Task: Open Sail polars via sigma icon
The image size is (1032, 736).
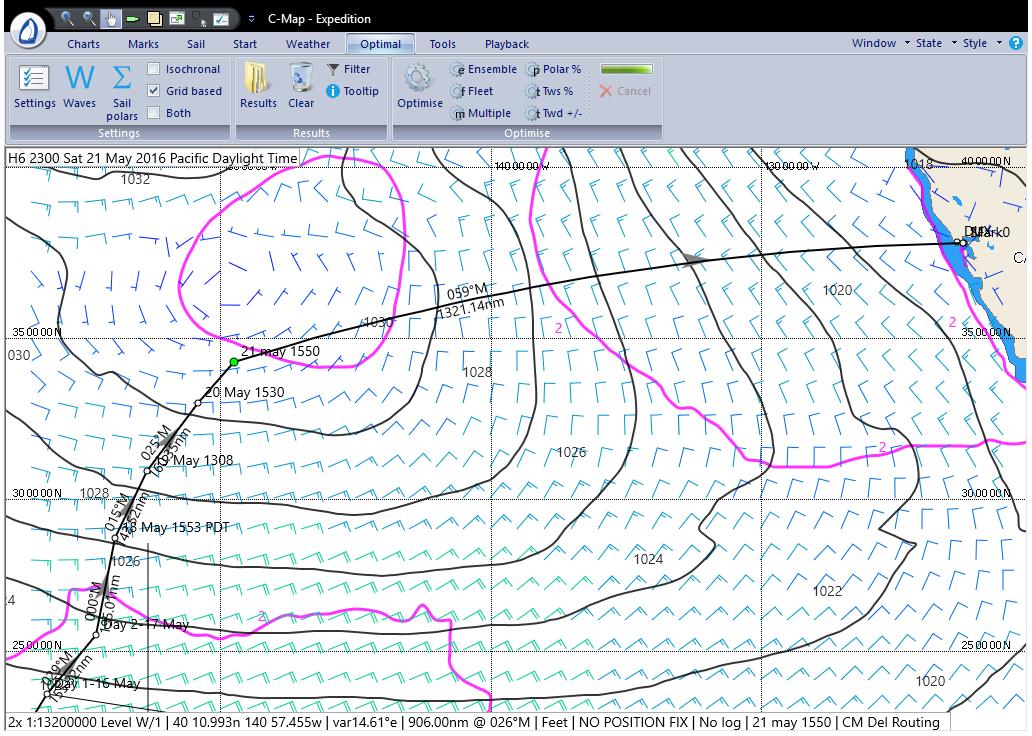Action: 122,79
